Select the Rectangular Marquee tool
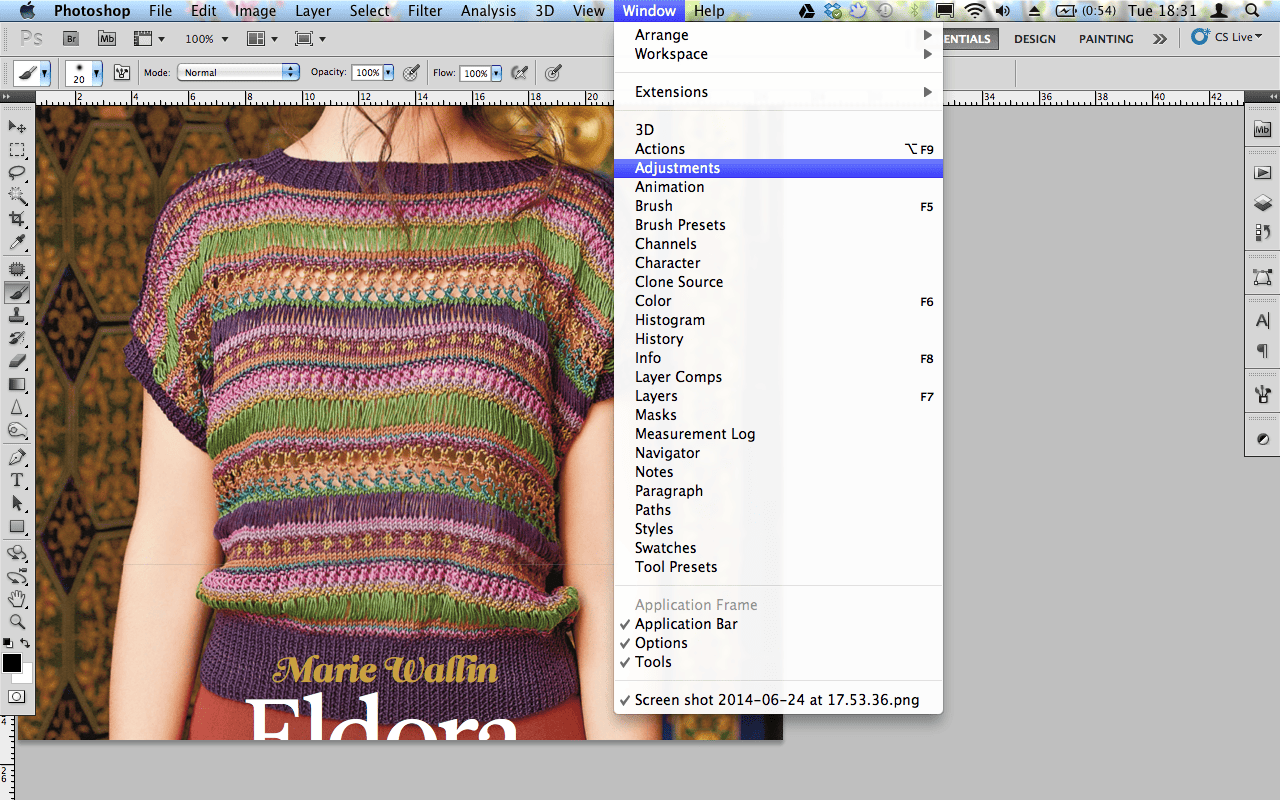The image size is (1280, 800). [x=17, y=150]
